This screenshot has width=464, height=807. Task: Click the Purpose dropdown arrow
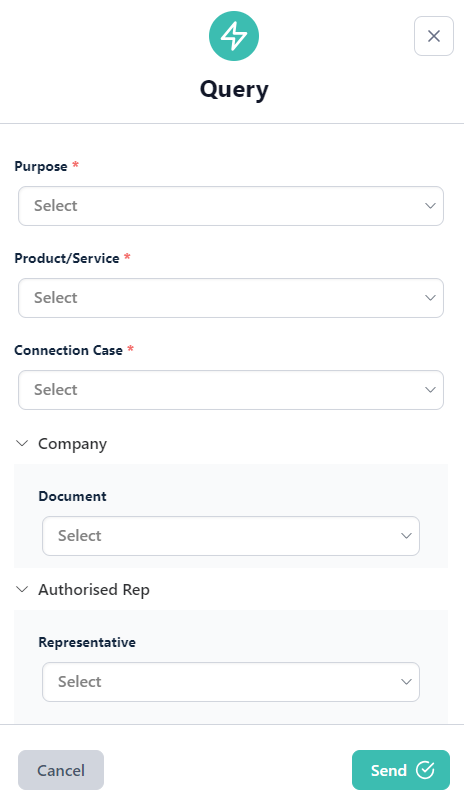(430, 206)
